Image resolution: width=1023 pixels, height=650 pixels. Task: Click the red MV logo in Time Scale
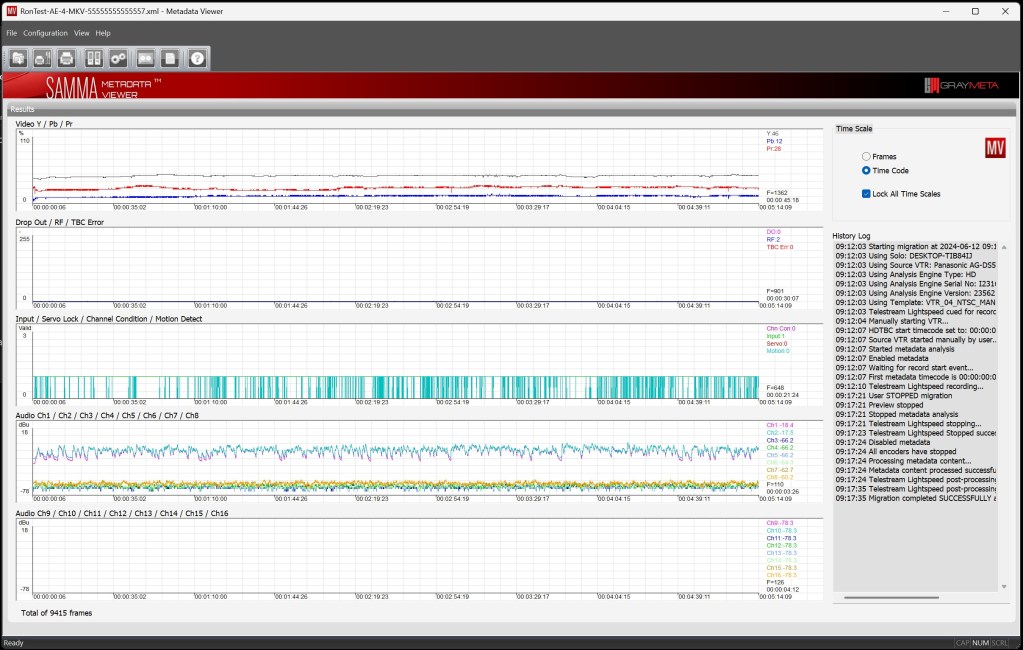(x=995, y=149)
